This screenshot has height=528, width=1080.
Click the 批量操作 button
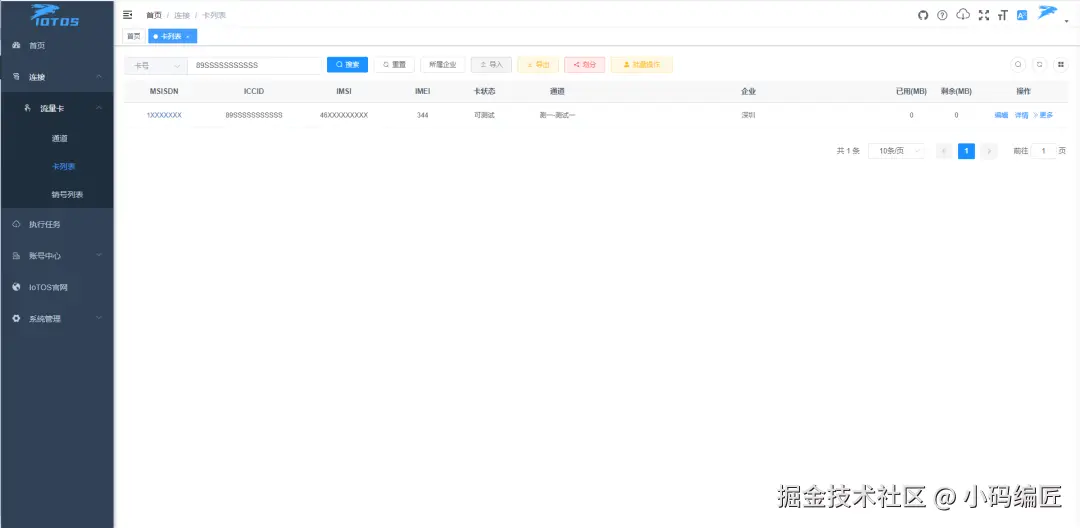pyautogui.click(x=641, y=65)
